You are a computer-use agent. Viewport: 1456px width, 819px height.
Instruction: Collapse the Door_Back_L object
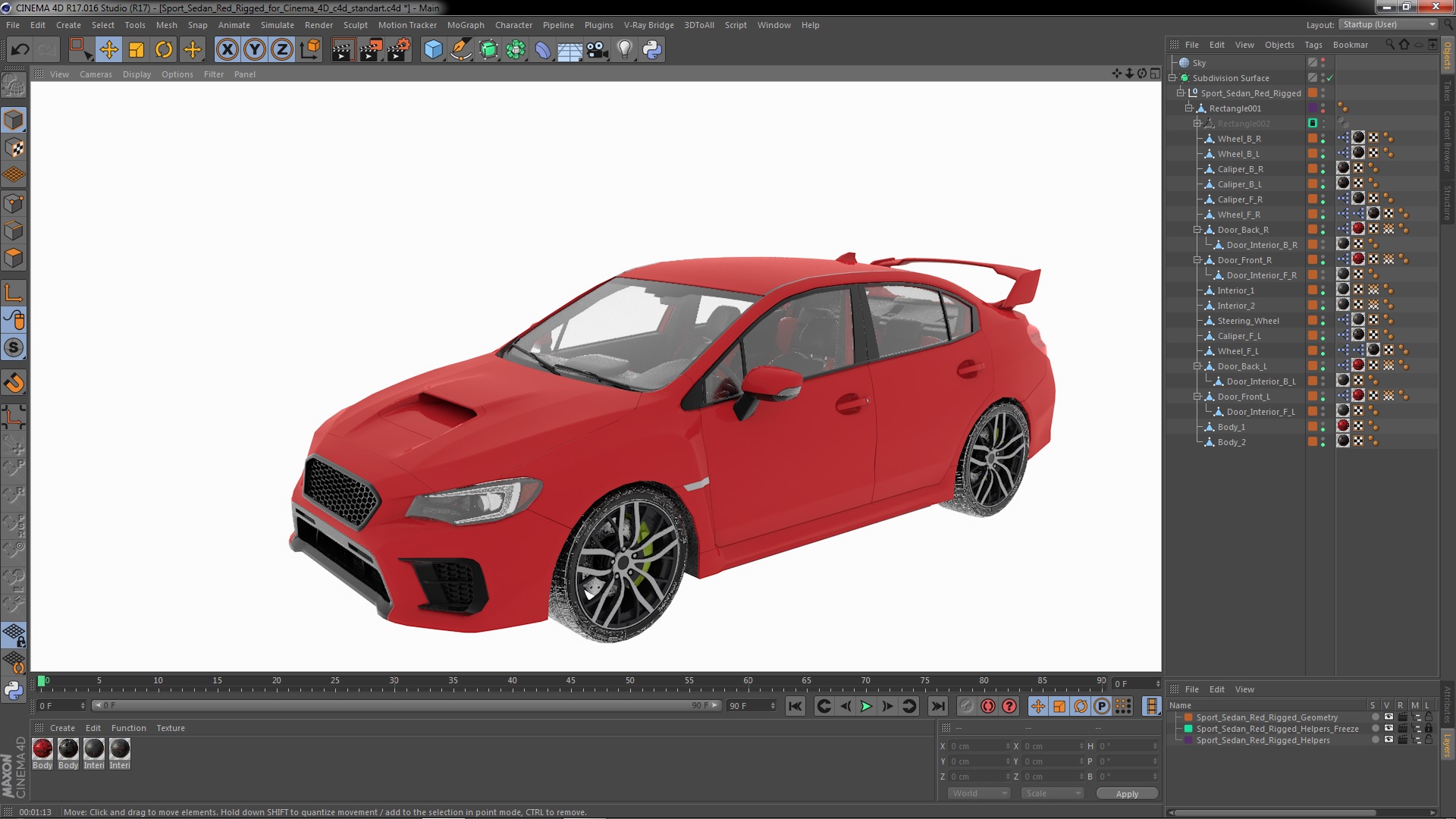[x=1197, y=366]
